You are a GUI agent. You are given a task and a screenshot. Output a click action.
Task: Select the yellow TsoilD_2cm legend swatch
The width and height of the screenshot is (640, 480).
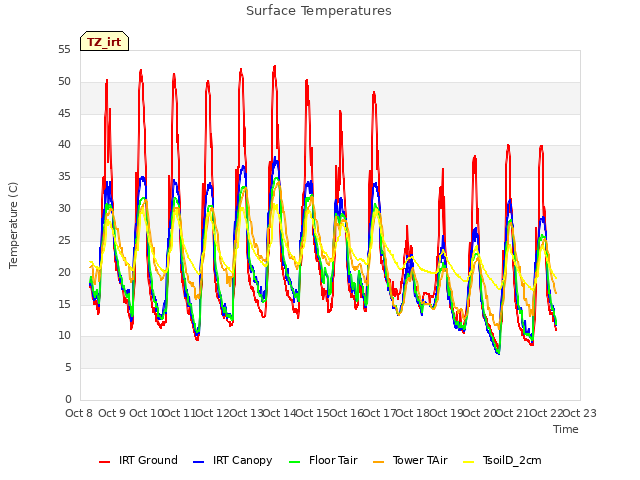coord(469,462)
